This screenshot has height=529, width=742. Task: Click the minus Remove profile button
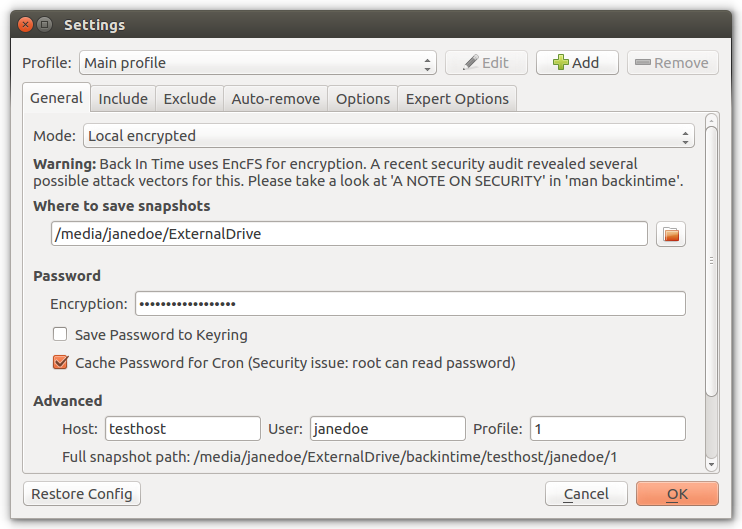coord(672,62)
